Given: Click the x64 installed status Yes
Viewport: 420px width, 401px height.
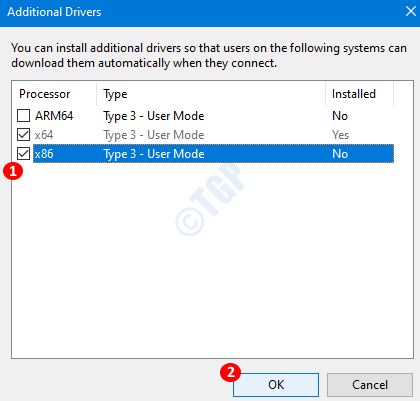Looking at the screenshot, I should click(x=340, y=135).
